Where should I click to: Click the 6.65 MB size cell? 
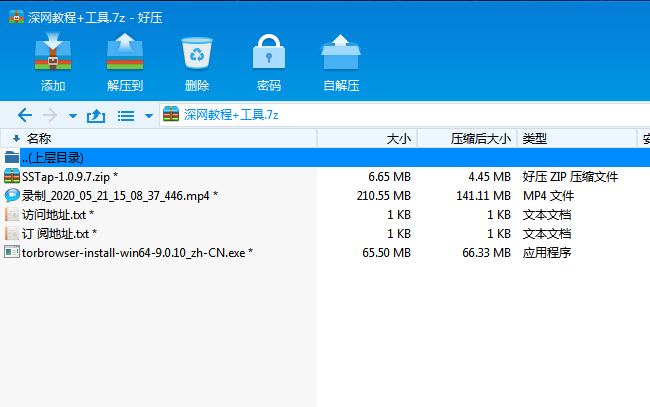click(x=389, y=177)
